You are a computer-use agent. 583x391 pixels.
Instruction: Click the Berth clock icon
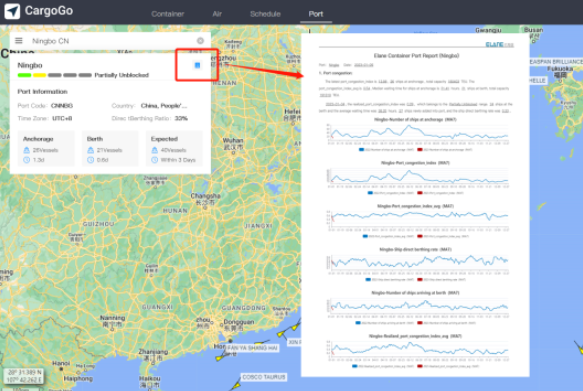pos(90,160)
